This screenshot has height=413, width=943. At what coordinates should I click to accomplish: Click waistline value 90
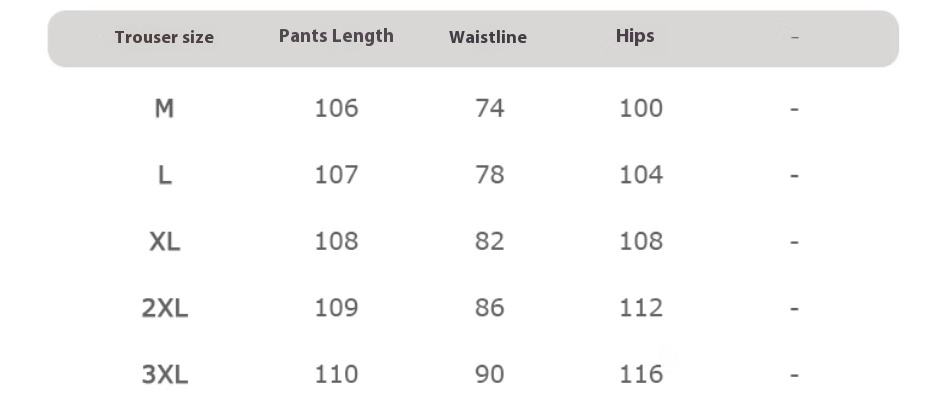click(x=490, y=375)
